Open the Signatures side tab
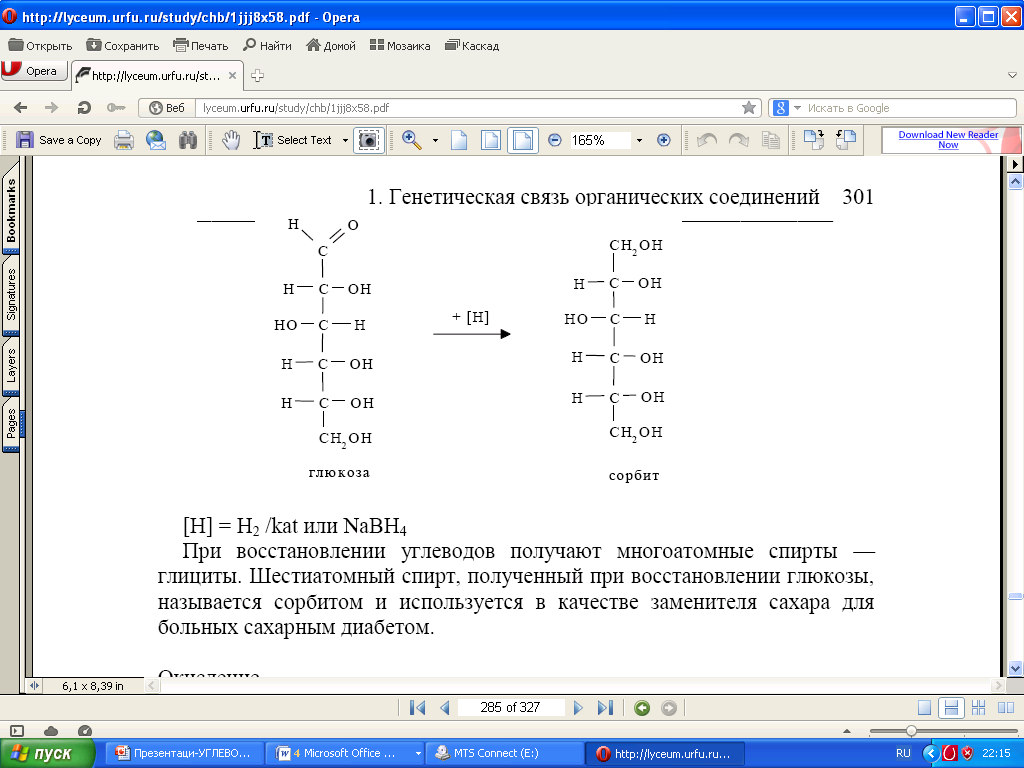 click(x=11, y=295)
